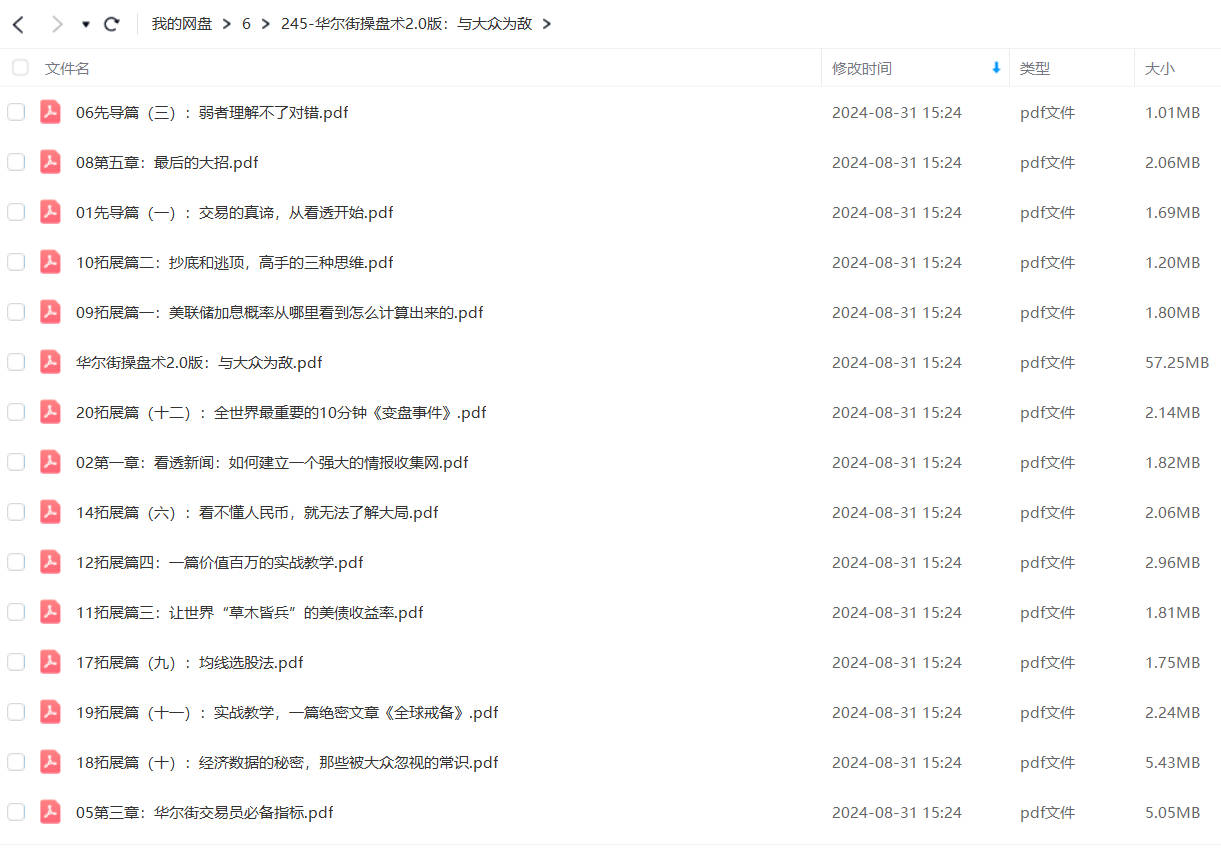
Task: Go back with the left arrow
Action: [18, 24]
